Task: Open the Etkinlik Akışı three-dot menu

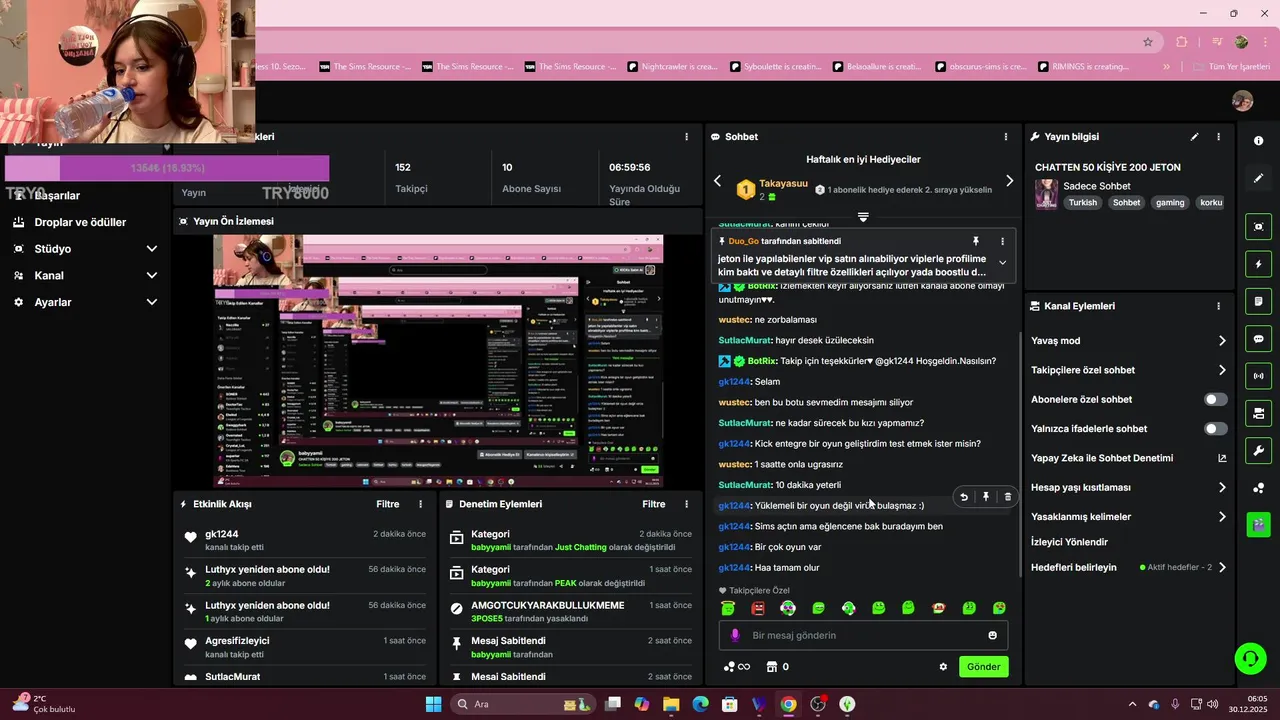Action: [420, 505]
